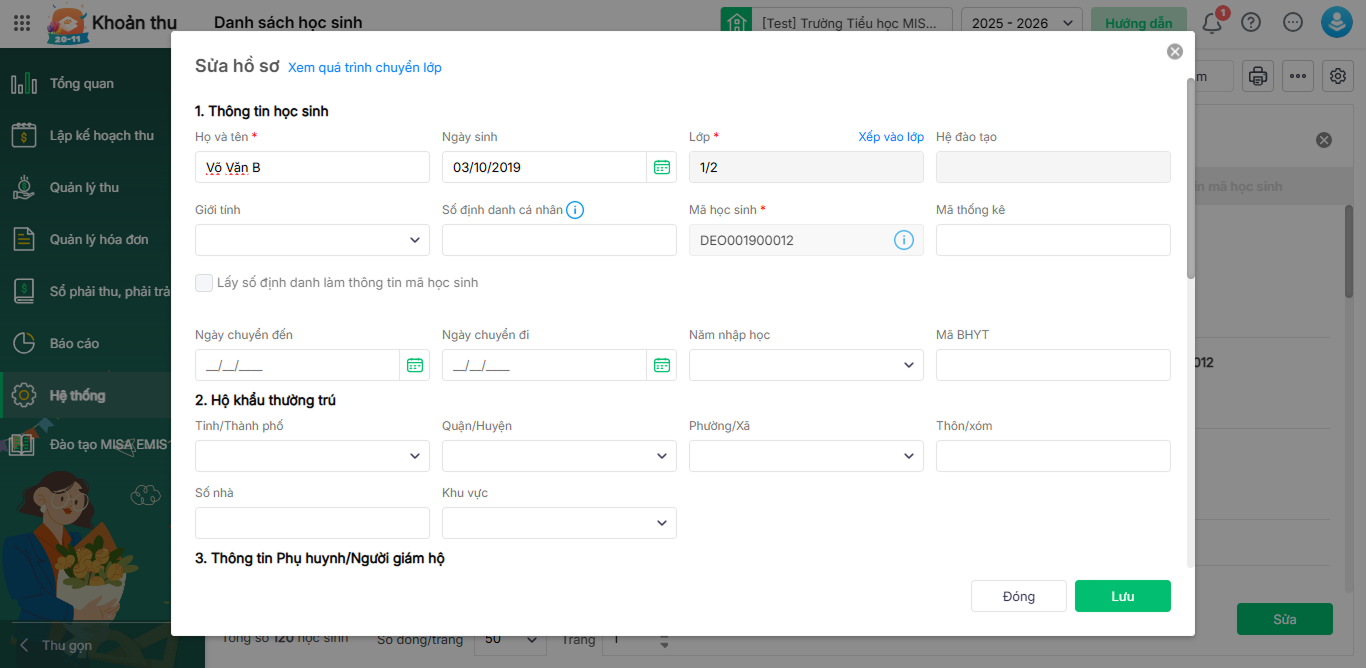Click info icon beside Số định danh cá nhân
The width and height of the screenshot is (1366, 668).
coord(575,210)
